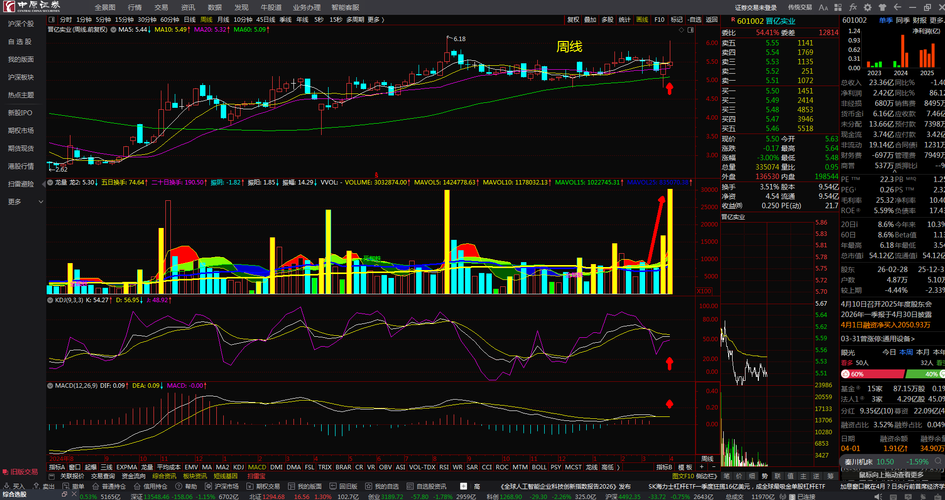This screenshot has width=945, height=500.
Task: Open the 资讯 menu
Action: click(x=187, y=7)
